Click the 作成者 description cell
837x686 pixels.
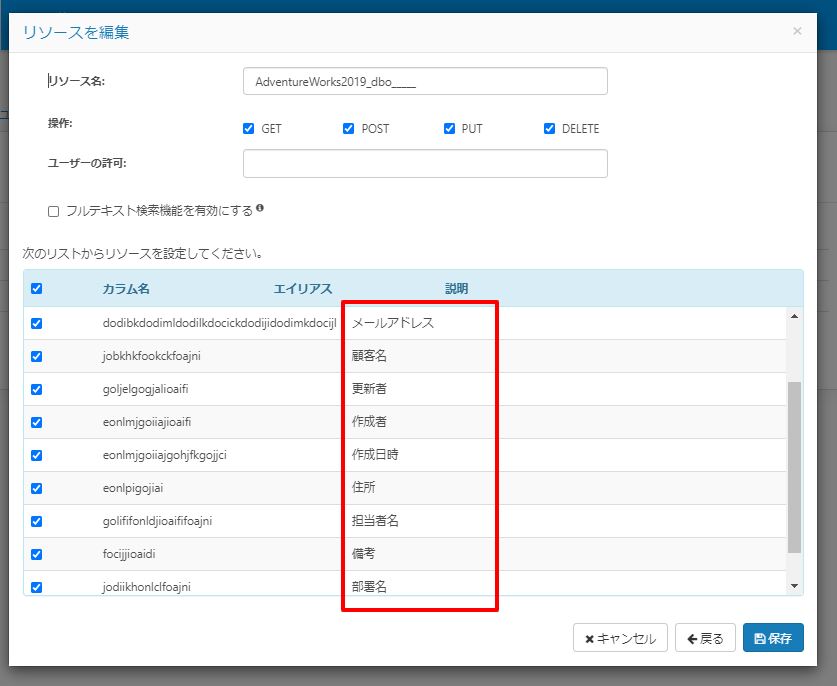(x=369, y=422)
